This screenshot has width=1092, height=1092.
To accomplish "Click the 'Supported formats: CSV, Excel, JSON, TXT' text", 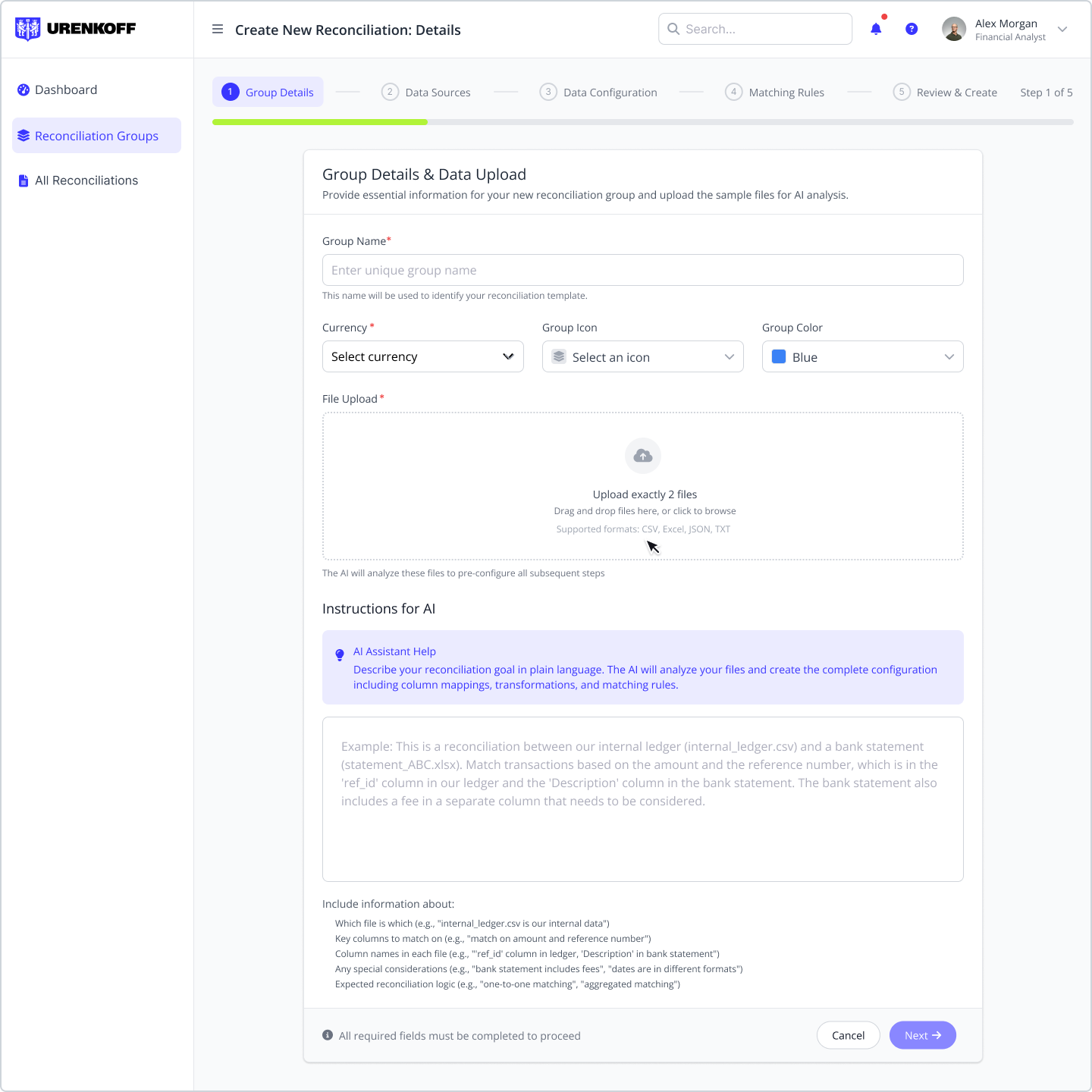I will (643, 529).
